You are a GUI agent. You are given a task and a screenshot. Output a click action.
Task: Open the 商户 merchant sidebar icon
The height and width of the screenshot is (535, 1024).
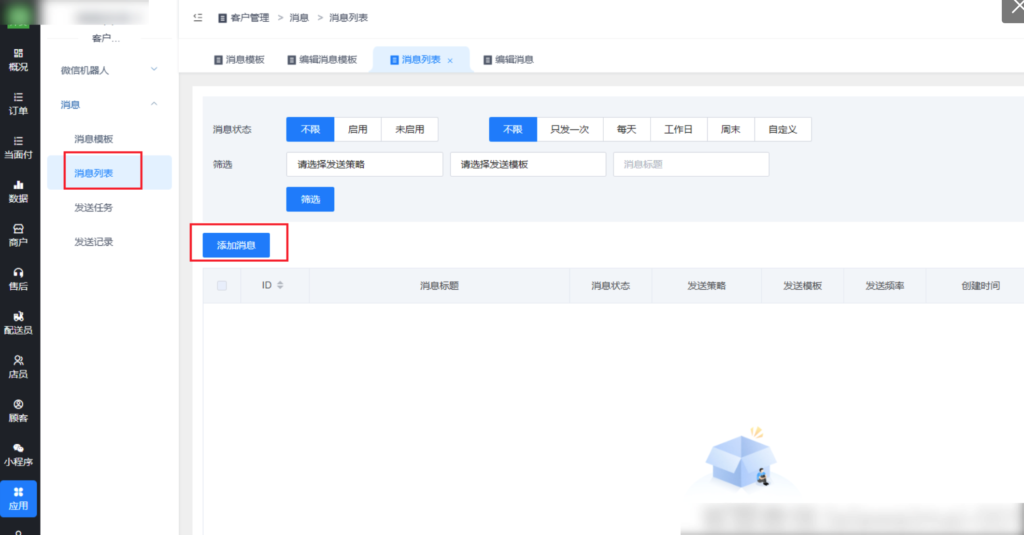pos(18,235)
